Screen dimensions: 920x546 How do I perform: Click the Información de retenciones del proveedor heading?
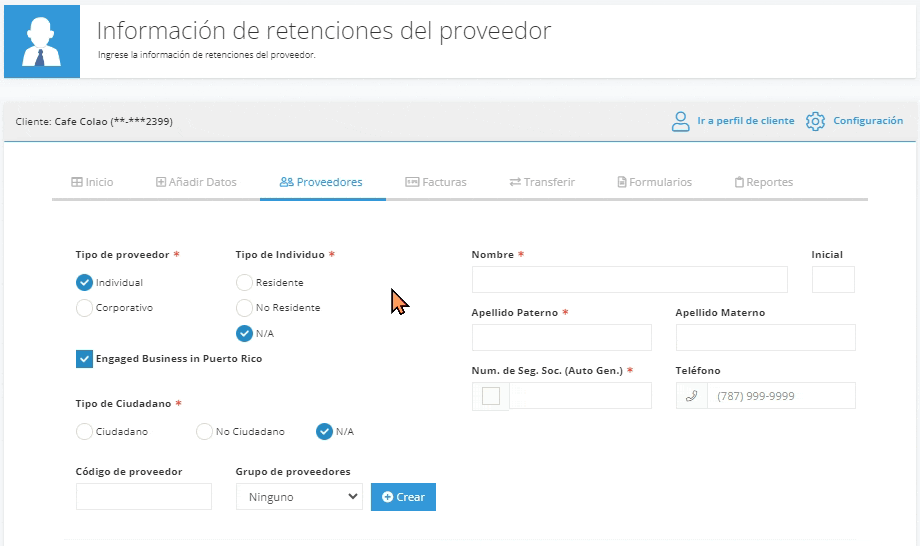pos(324,30)
